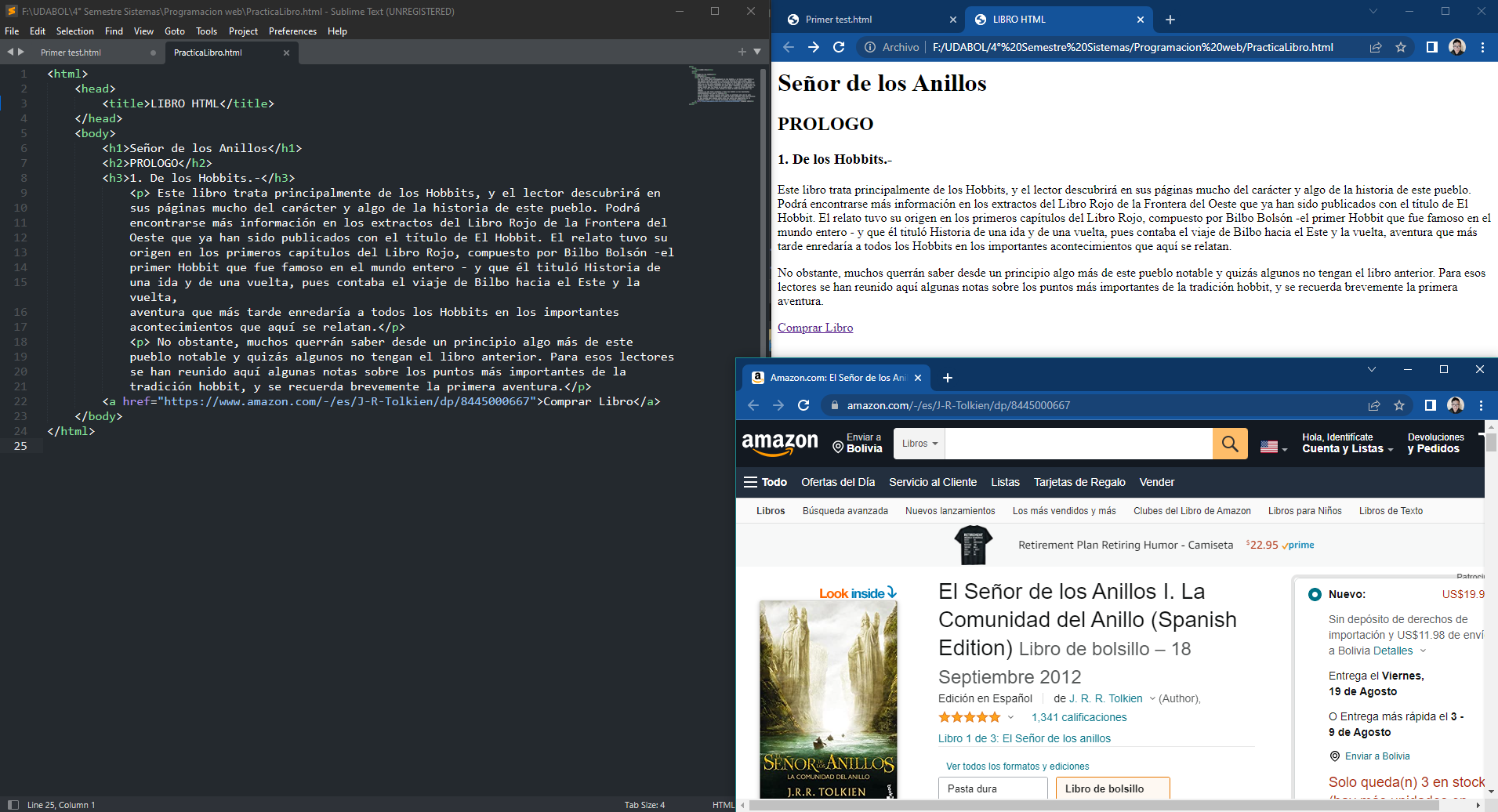Open Cuenta y Listas dropdown

pyautogui.click(x=1347, y=444)
